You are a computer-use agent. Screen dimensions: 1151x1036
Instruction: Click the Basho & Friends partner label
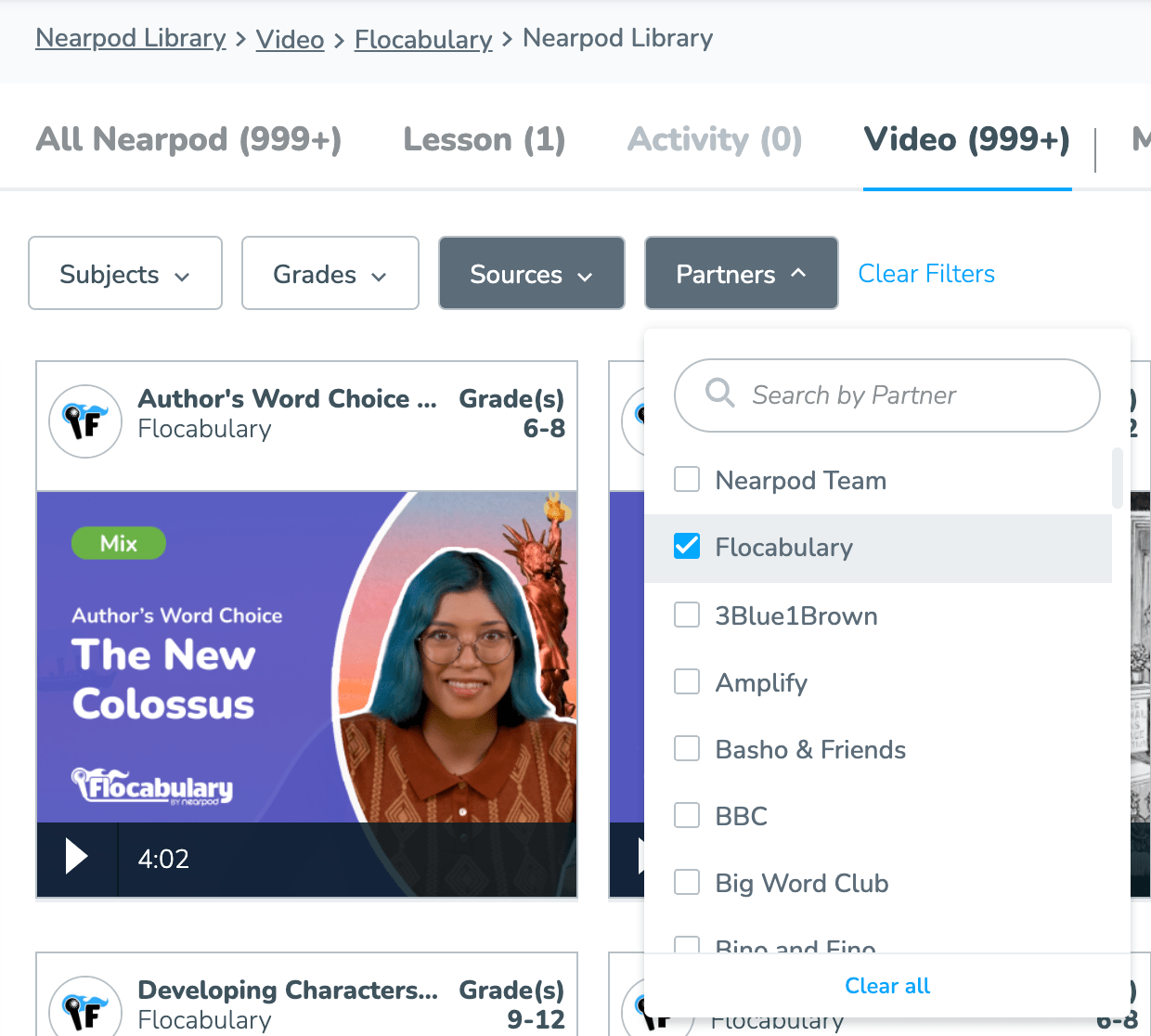pos(810,749)
